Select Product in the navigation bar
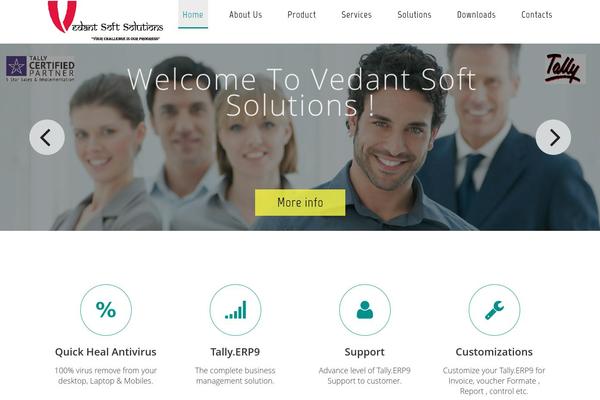This screenshot has width=600, height=400. pos(302,15)
